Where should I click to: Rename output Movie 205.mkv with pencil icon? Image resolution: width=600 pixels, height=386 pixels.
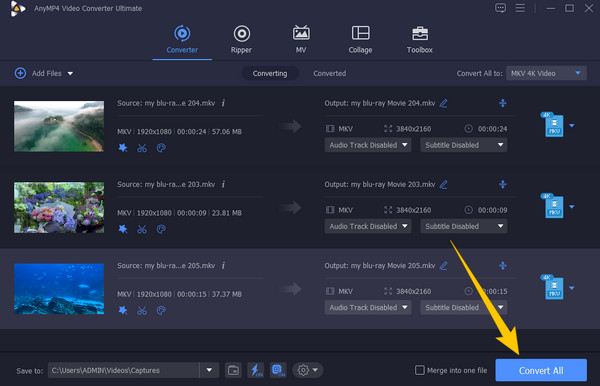pos(443,265)
